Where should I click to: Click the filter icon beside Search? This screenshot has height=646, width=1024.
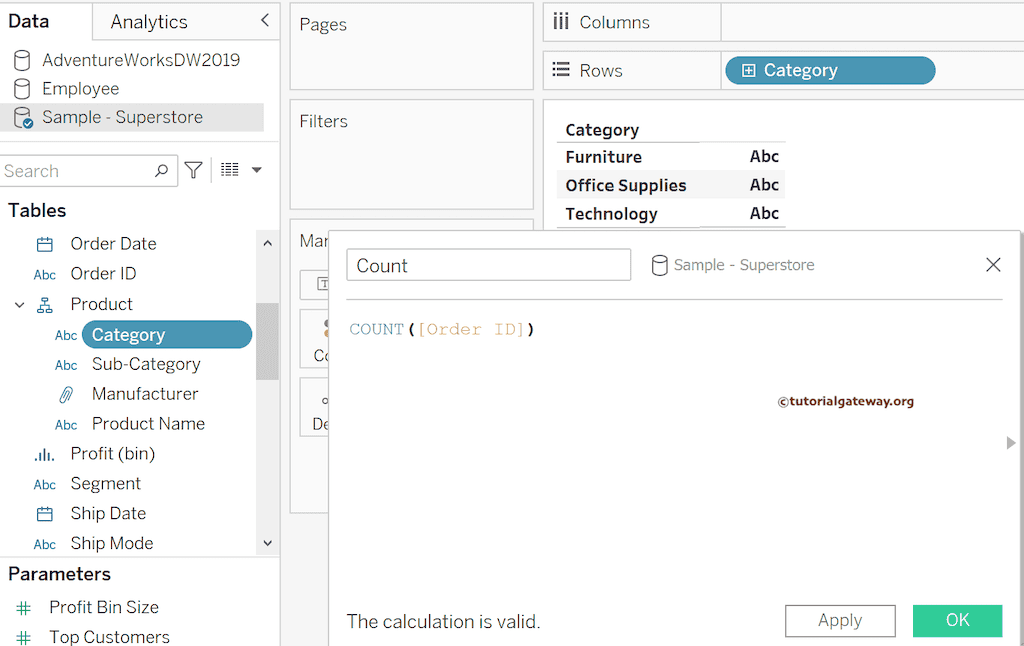pos(194,171)
